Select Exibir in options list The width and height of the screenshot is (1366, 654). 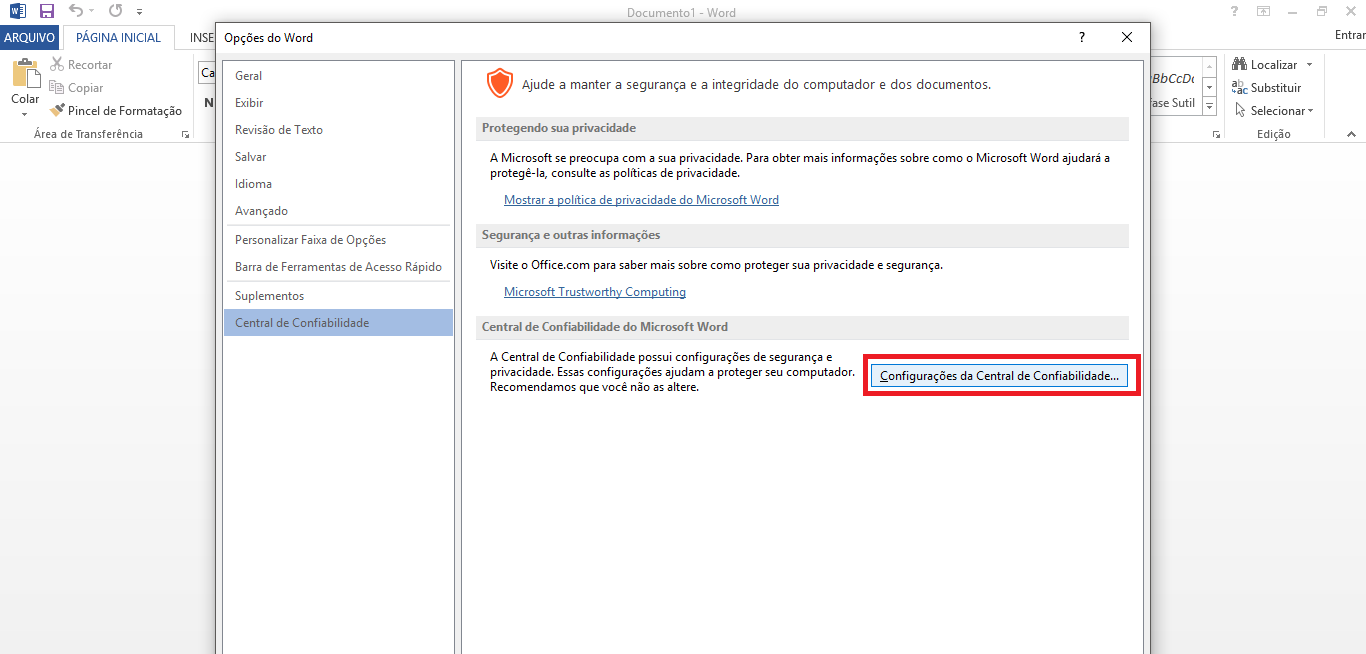click(338, 103)
